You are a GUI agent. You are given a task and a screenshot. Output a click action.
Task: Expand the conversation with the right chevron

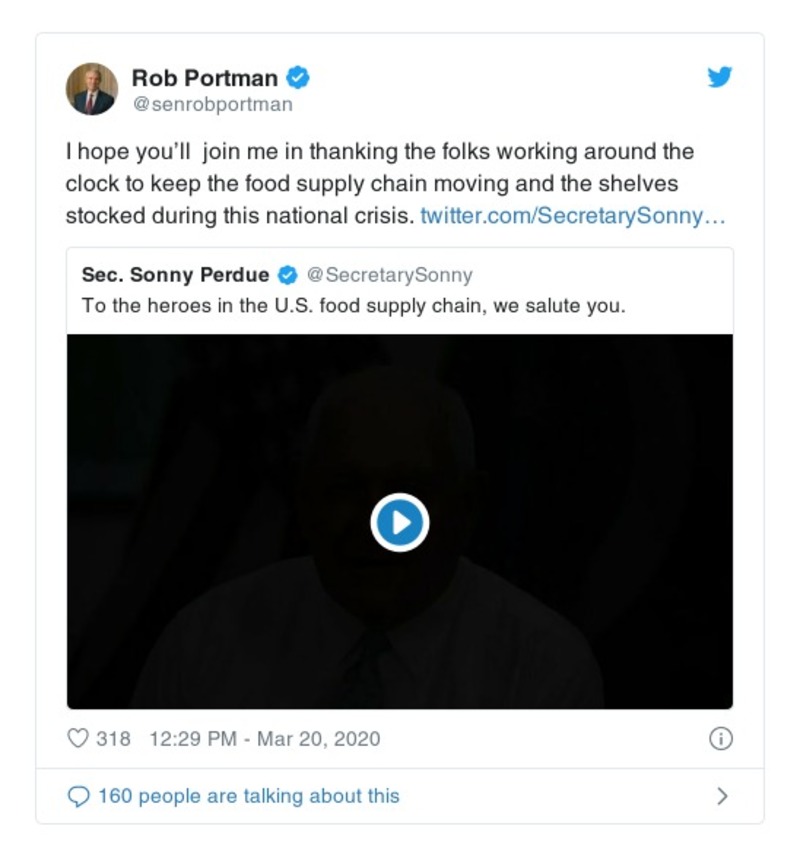(x=722, y=796)
